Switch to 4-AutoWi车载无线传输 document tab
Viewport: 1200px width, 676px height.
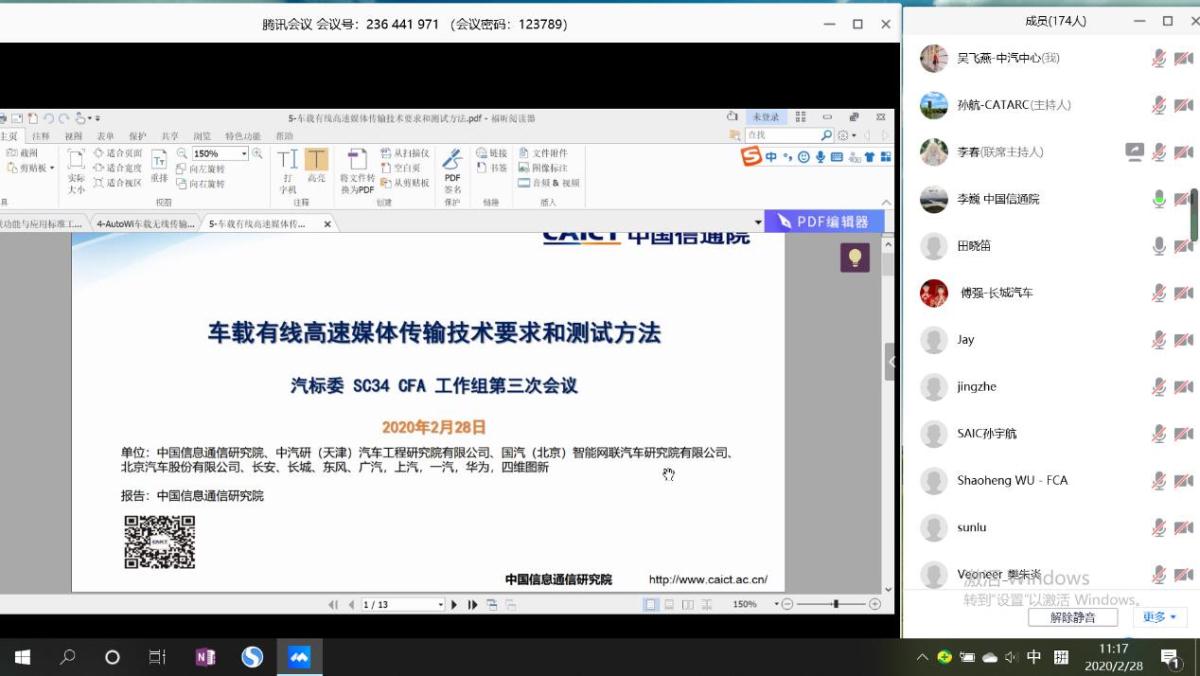click(x=145, y=224)
